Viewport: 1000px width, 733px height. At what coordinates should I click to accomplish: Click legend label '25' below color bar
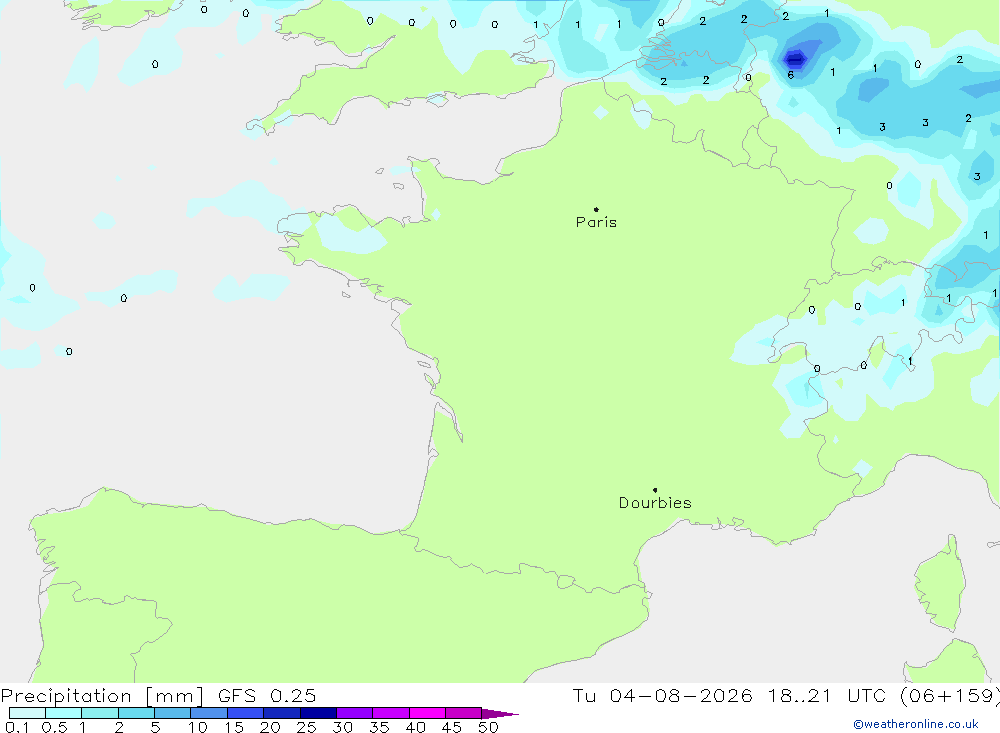[306, 727]
